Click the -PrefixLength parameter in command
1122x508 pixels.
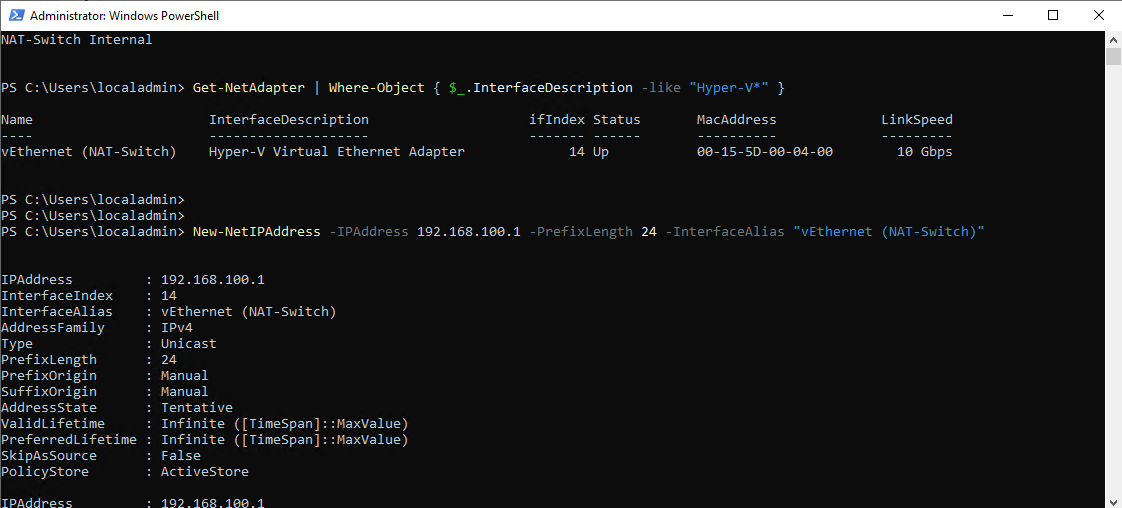580,232
